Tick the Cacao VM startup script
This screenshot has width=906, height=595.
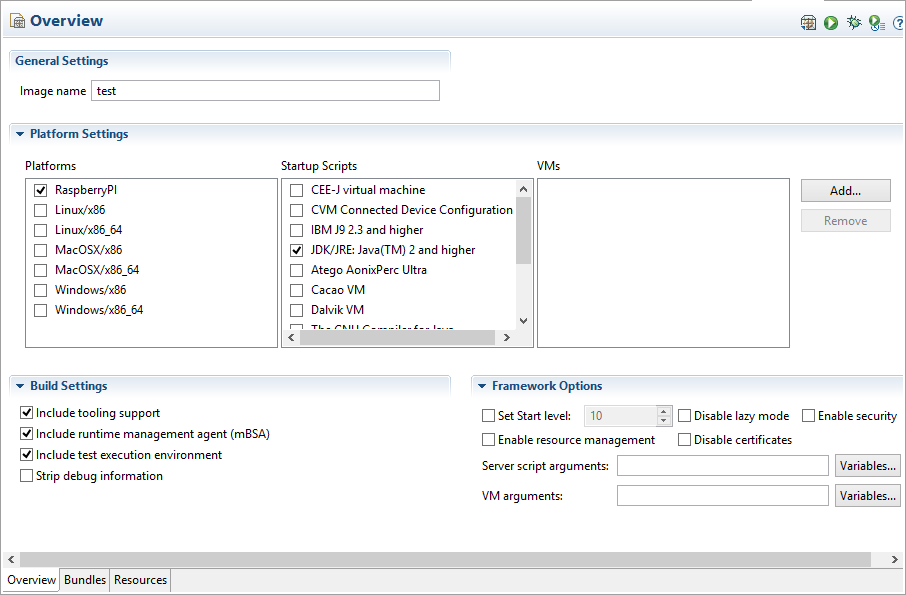point(296,290)
